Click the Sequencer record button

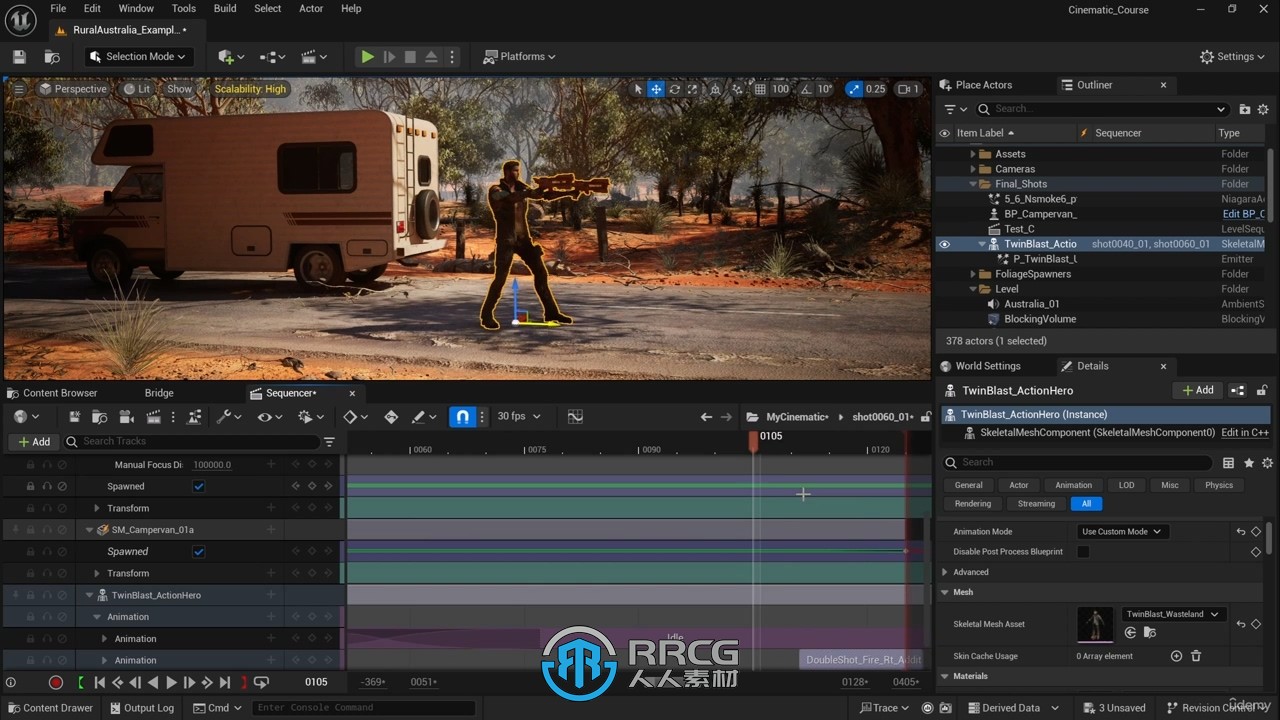[x=56, y=682]
